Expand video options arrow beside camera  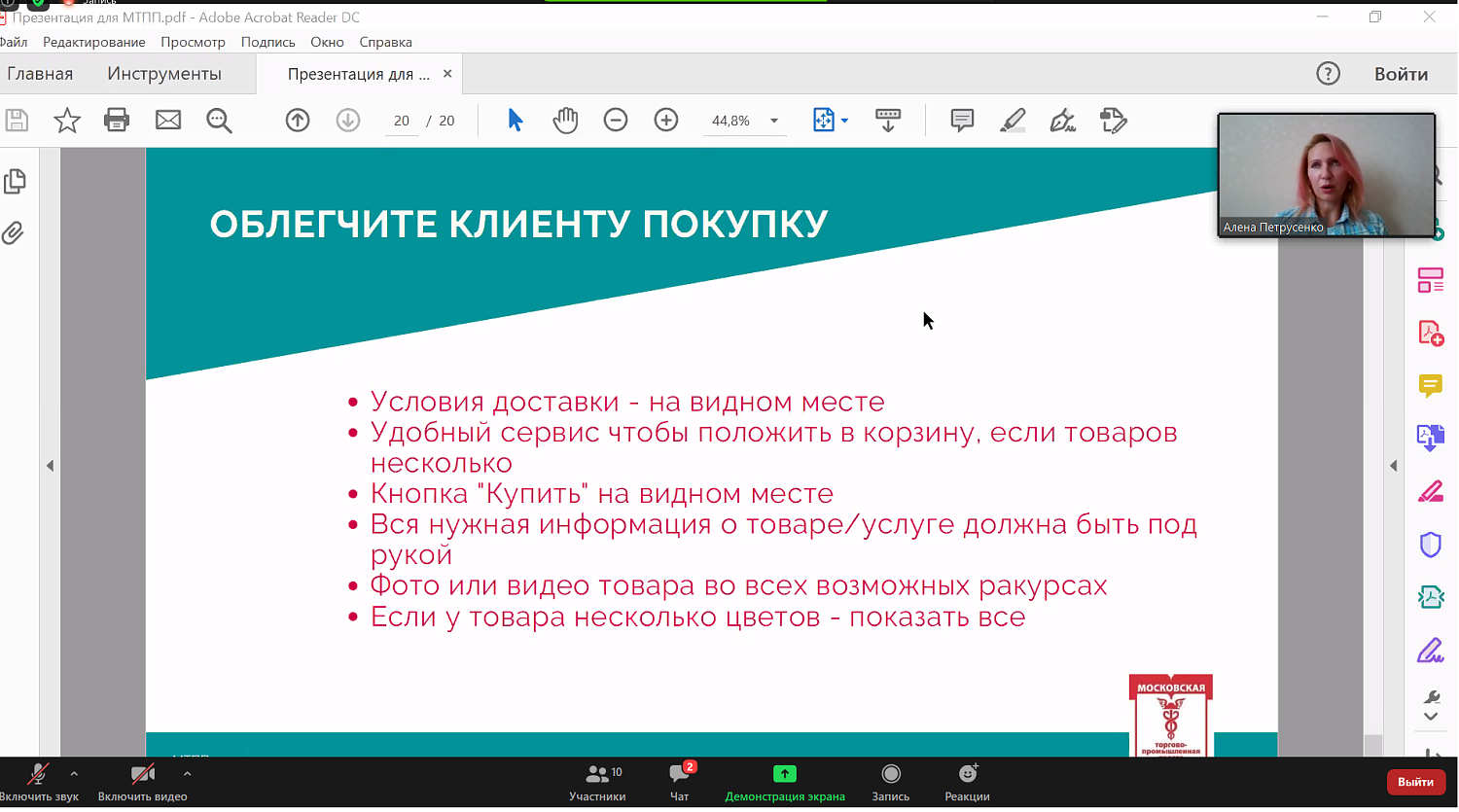pyautogui.click(x=187, y=774)
